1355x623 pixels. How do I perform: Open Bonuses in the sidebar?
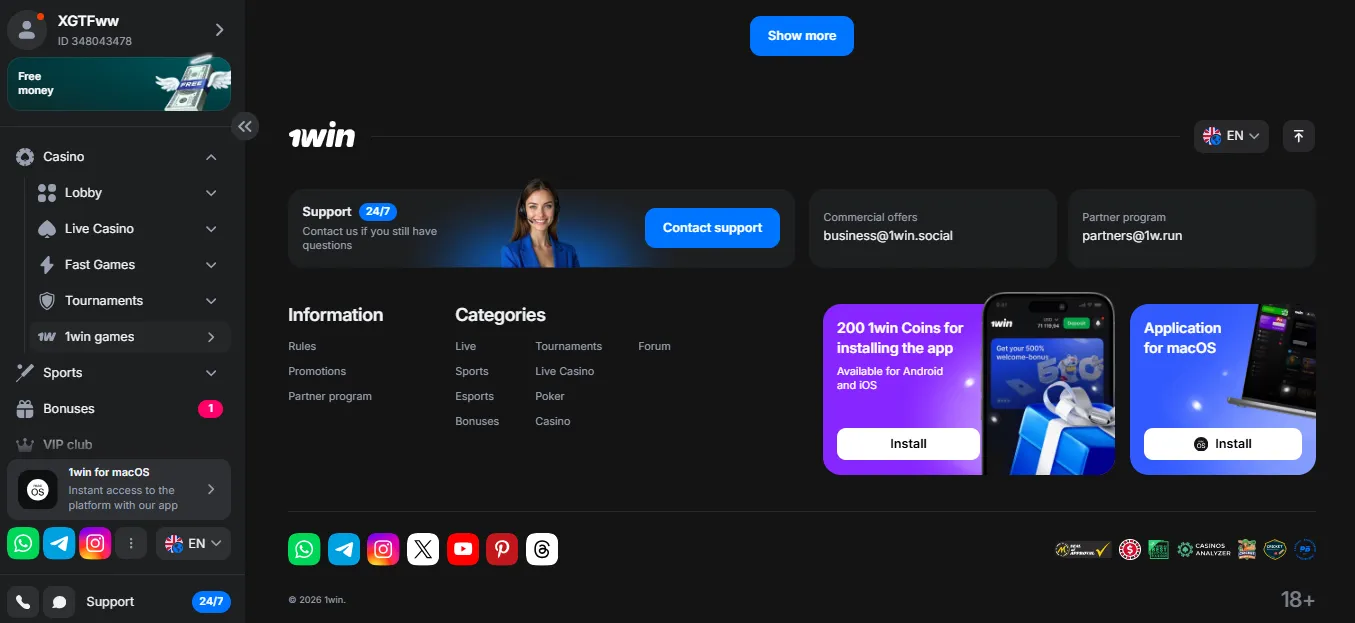click(69, 409)
